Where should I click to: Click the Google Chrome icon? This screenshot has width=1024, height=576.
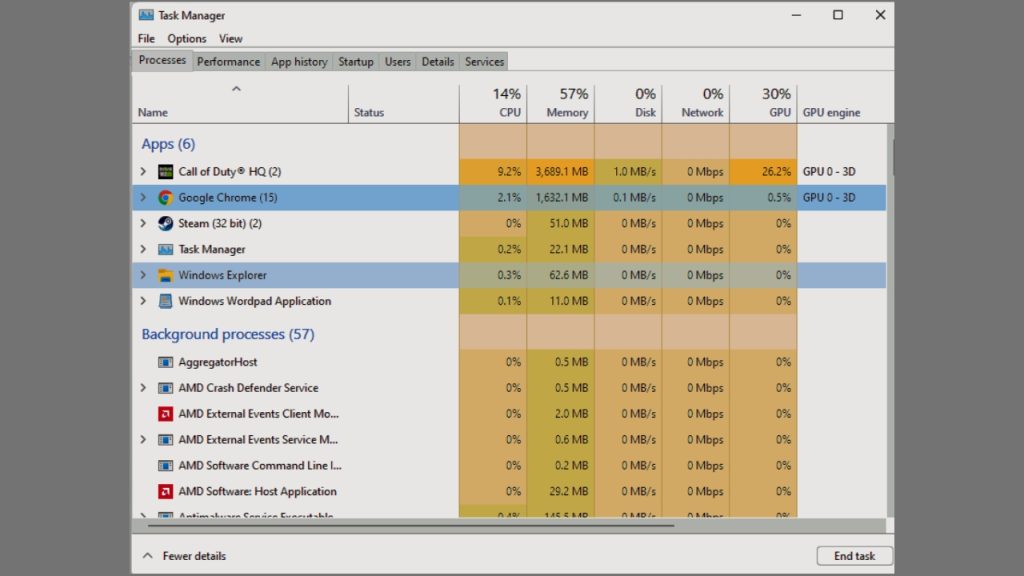tap(165, 197)
